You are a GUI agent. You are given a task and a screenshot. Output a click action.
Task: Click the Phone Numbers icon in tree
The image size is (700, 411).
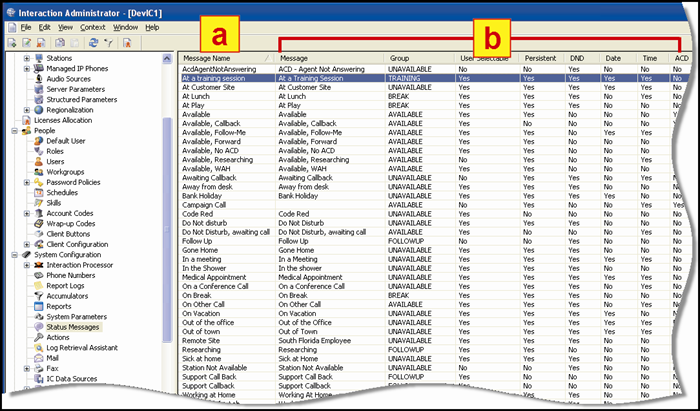(x=38, y=275)
